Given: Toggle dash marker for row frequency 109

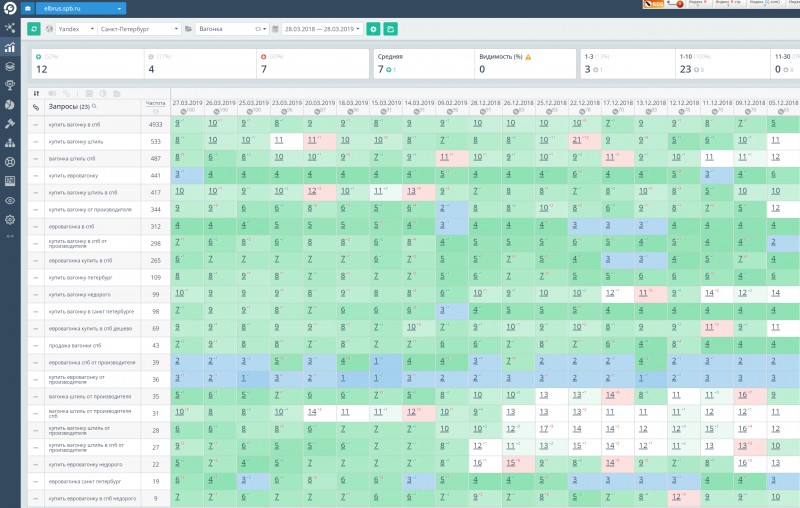Looking at the screenshot, I should [x=36, y=277].
